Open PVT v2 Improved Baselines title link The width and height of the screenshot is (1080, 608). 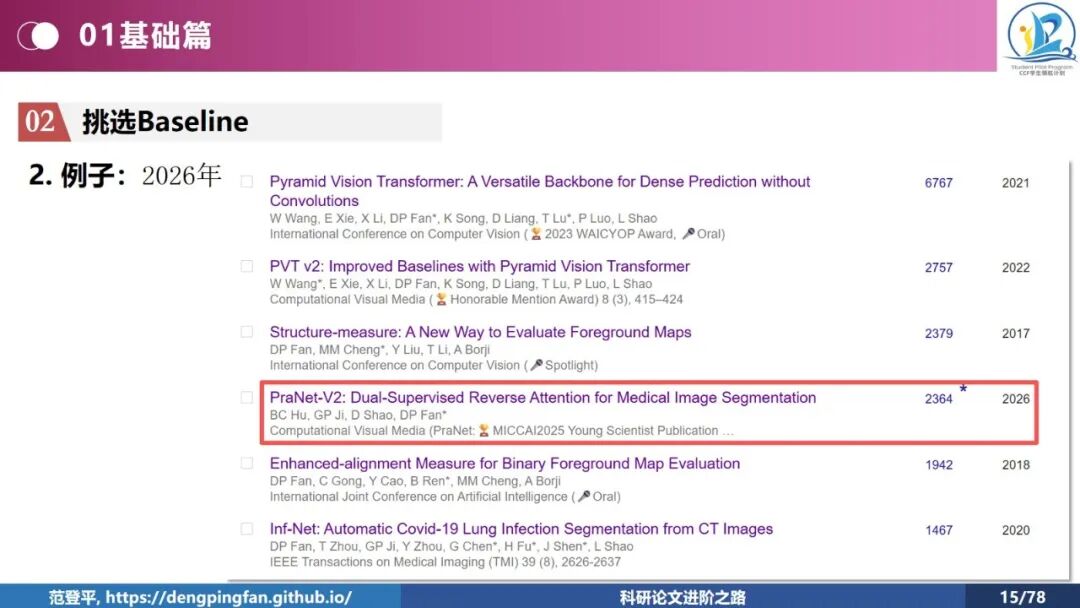click(x=479, y=266)
